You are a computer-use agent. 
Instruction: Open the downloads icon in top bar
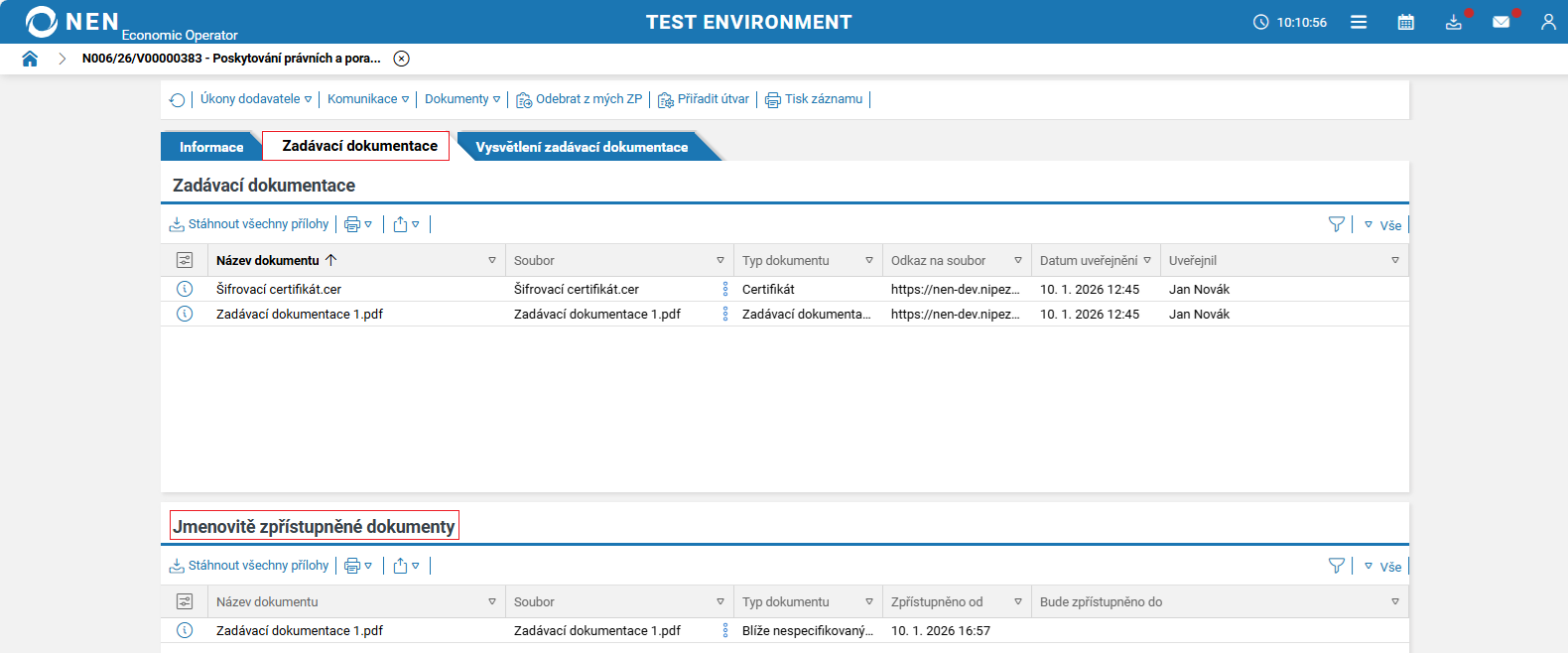[x=1453, y=22]
